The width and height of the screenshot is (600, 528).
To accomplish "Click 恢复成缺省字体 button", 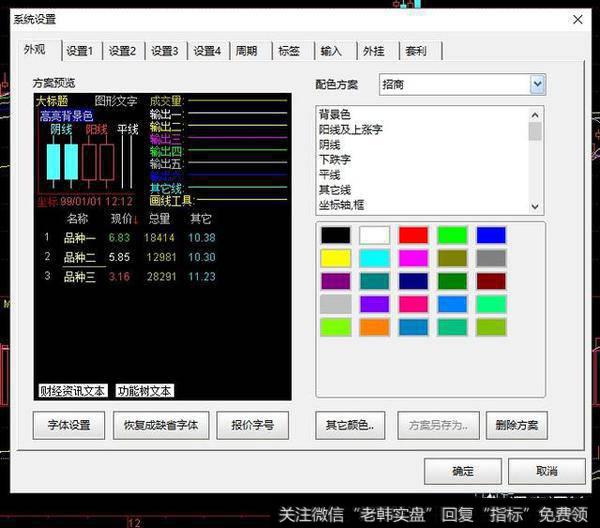I will tap(161, 425).
